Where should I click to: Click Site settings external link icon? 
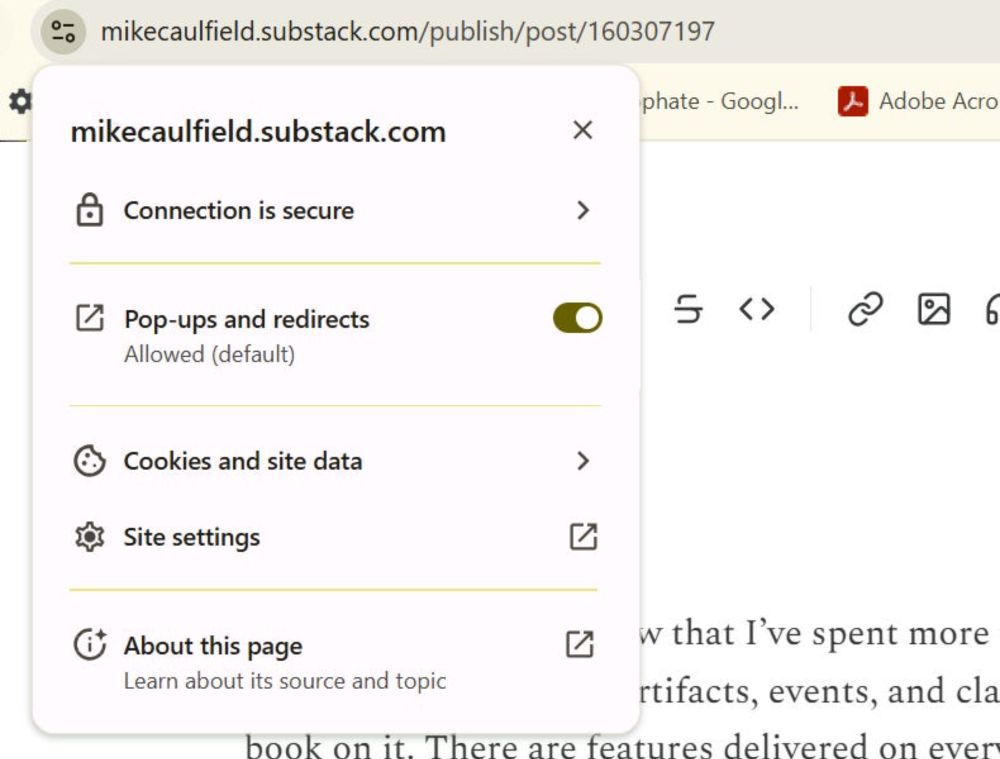point(584,537)
